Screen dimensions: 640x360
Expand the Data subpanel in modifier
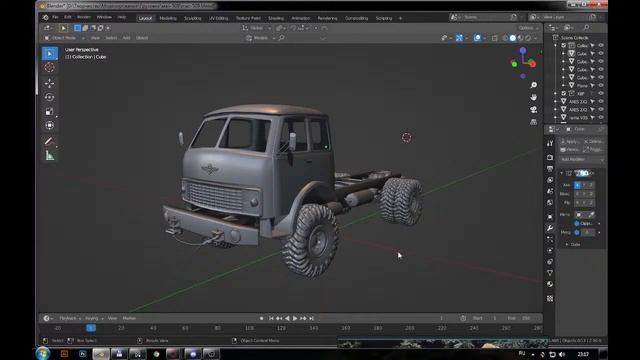(x=567, y=244)
